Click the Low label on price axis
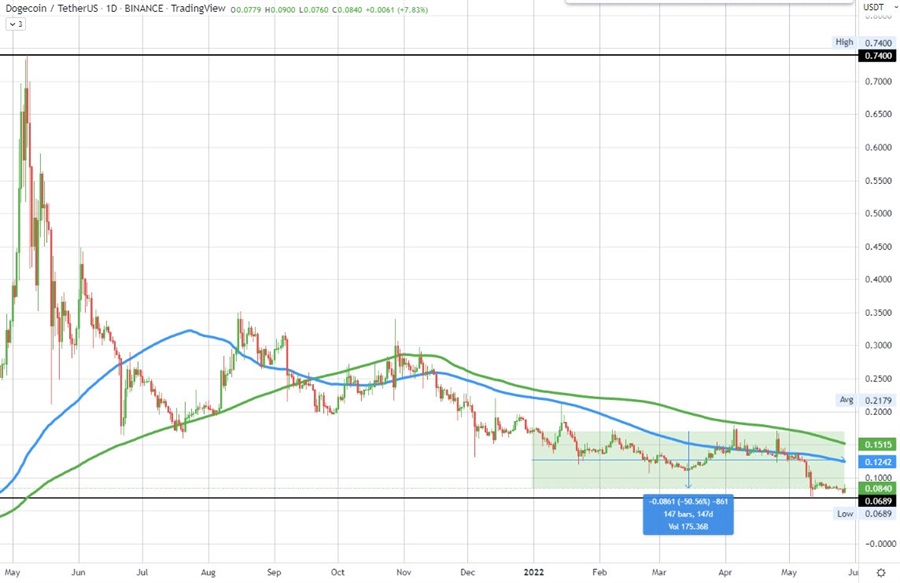The width and height of the screenshot is (900, 583). pos(845,513)
